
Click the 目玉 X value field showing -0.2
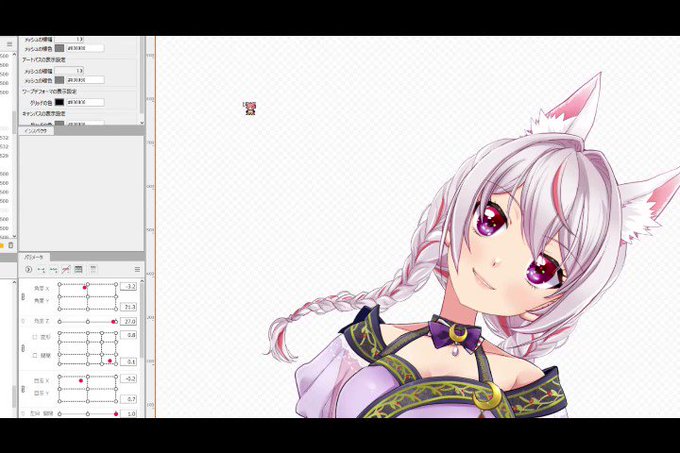(129, 379)
